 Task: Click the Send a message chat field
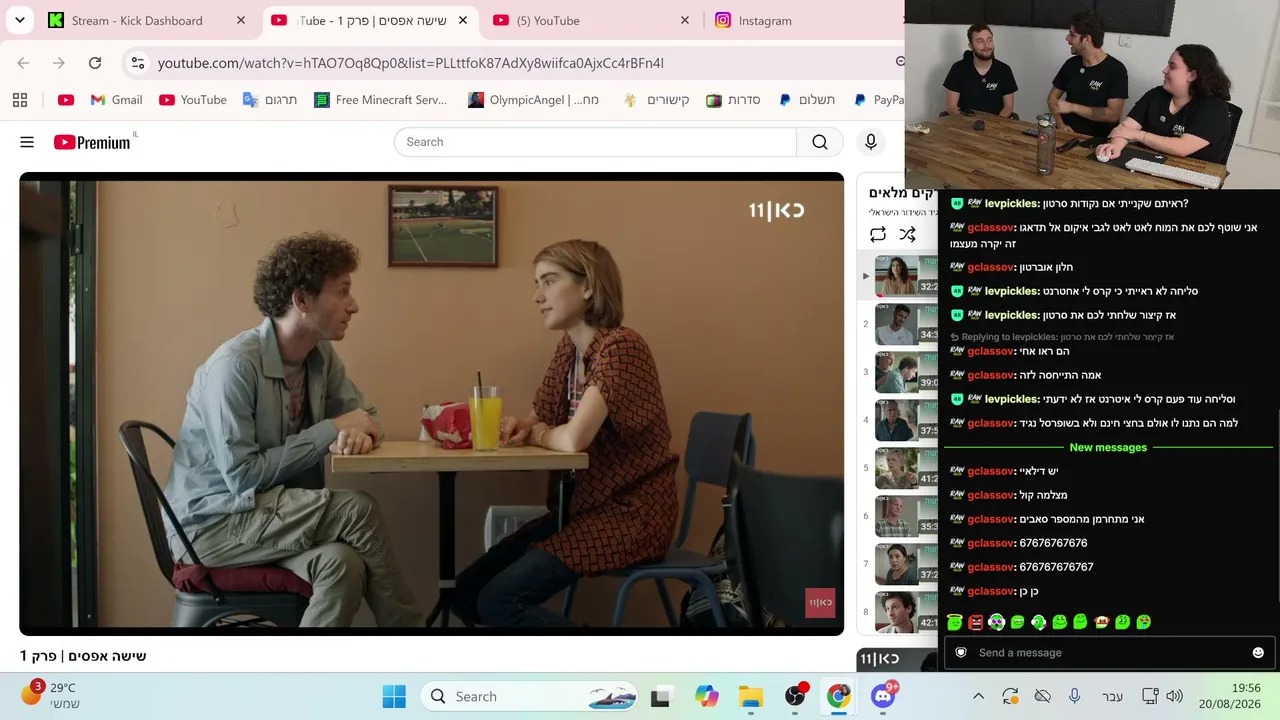point(1110,653)
